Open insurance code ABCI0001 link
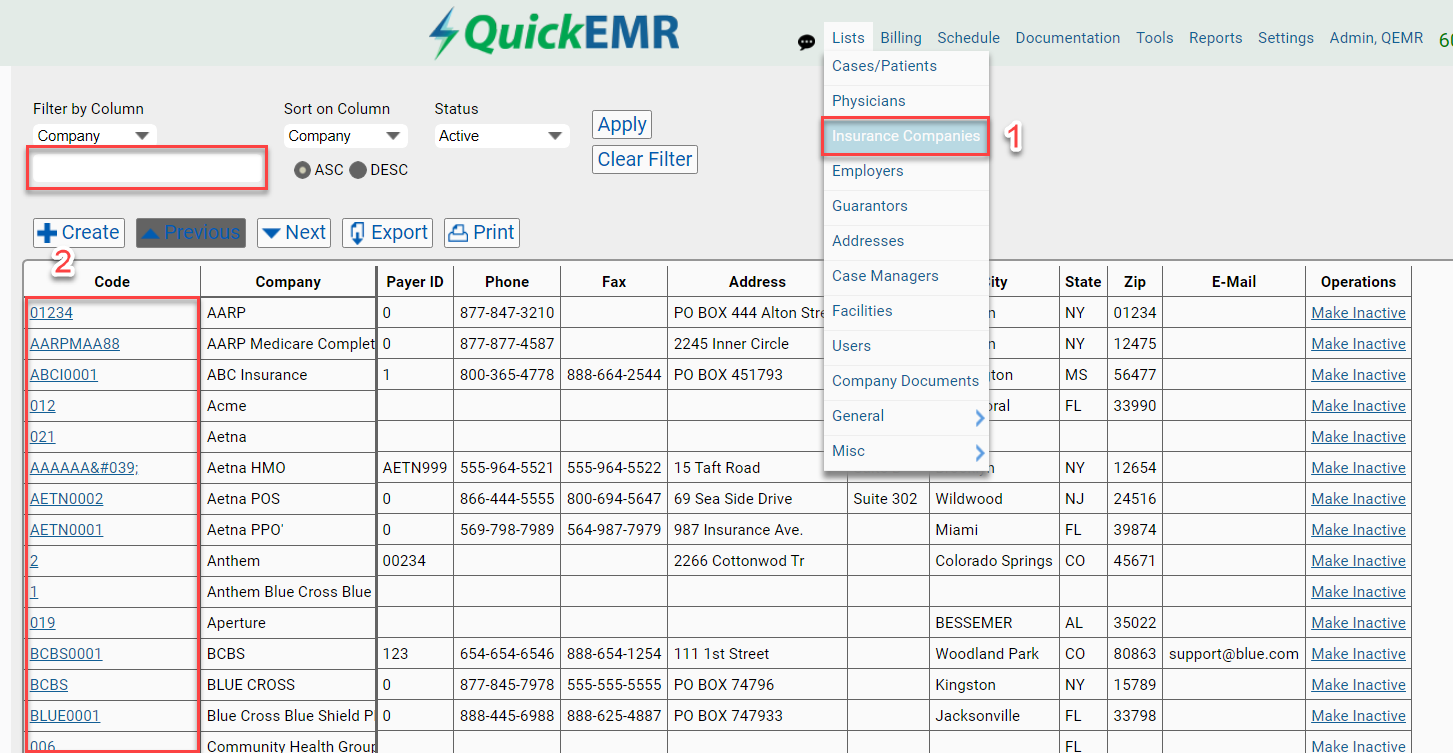This screenshot has height=753, width=1453. coord(64,375)
